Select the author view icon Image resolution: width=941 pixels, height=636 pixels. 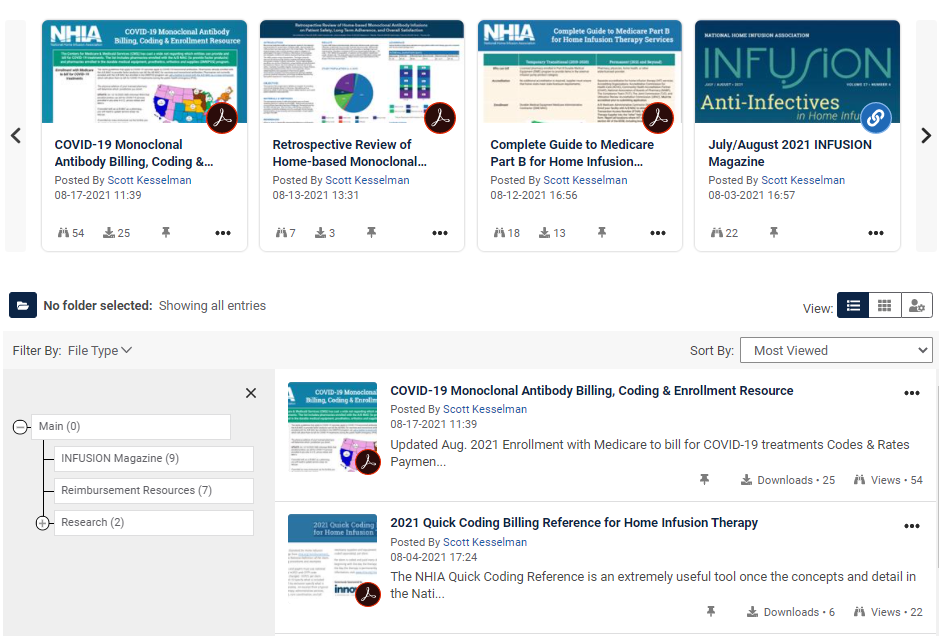pos(916,305)
